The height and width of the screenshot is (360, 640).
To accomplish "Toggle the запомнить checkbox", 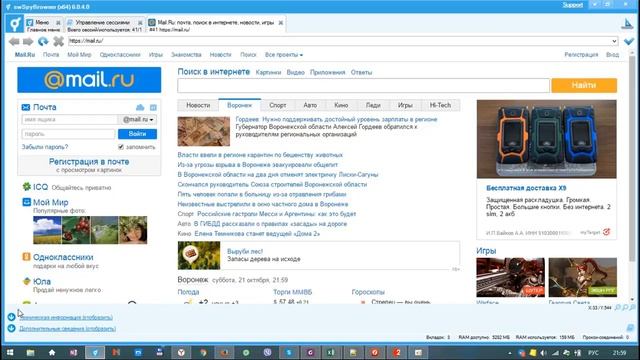I will [121, 147].
